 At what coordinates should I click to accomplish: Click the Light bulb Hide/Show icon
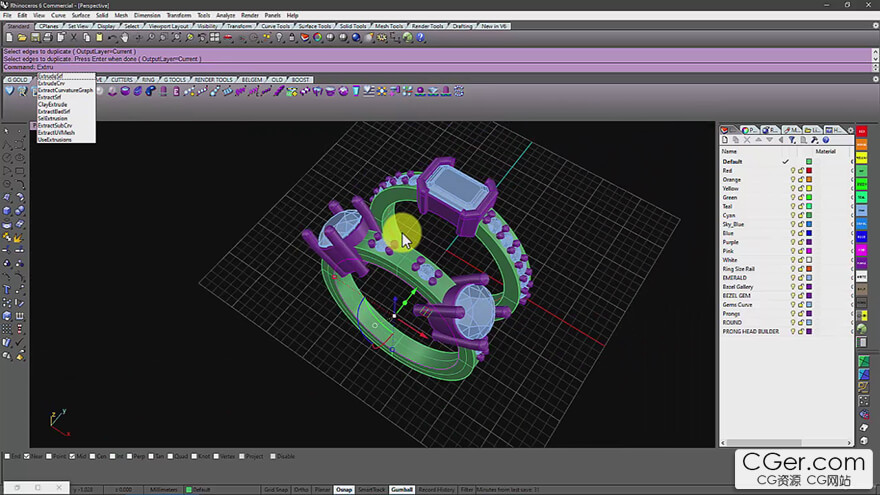(279, 38)
